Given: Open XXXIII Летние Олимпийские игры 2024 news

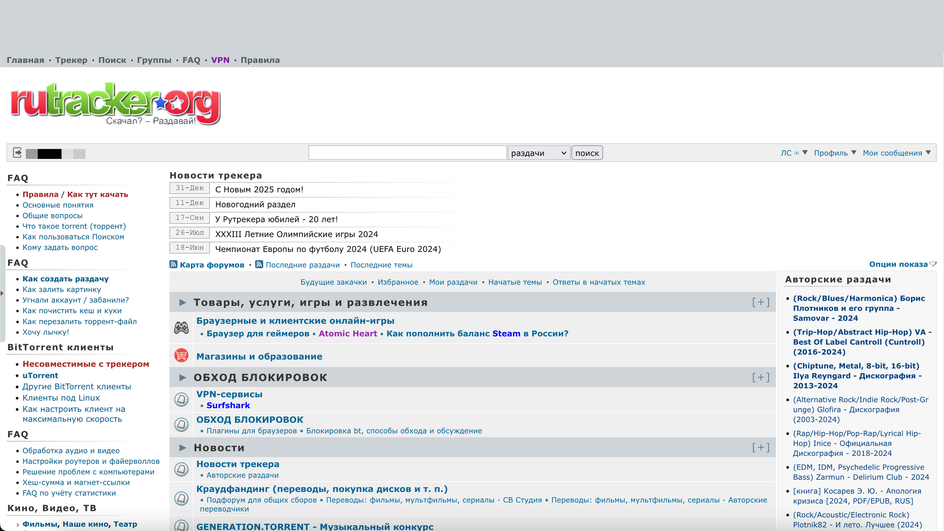Looking at the screenshot, I should pyautogui.click(x=296, y=234).
